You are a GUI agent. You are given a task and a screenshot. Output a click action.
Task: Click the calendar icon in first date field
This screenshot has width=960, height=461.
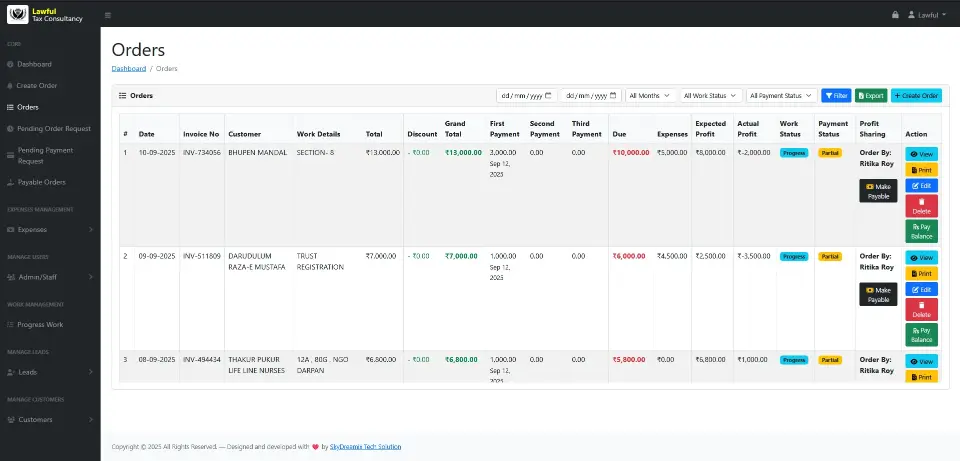pyautogui.click(x=549, y=96)
